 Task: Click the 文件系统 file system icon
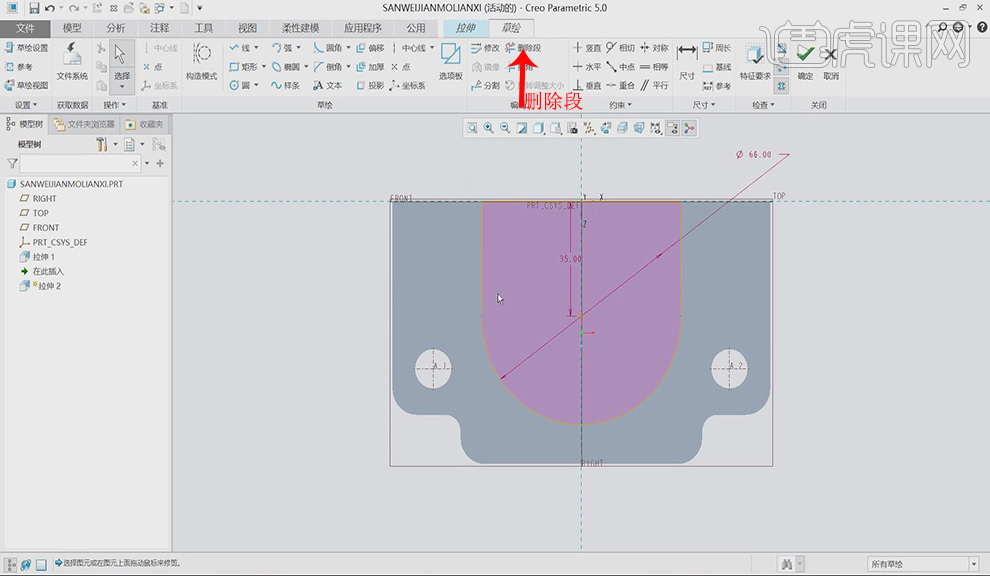pyautogui.click(x=72, y=59)
